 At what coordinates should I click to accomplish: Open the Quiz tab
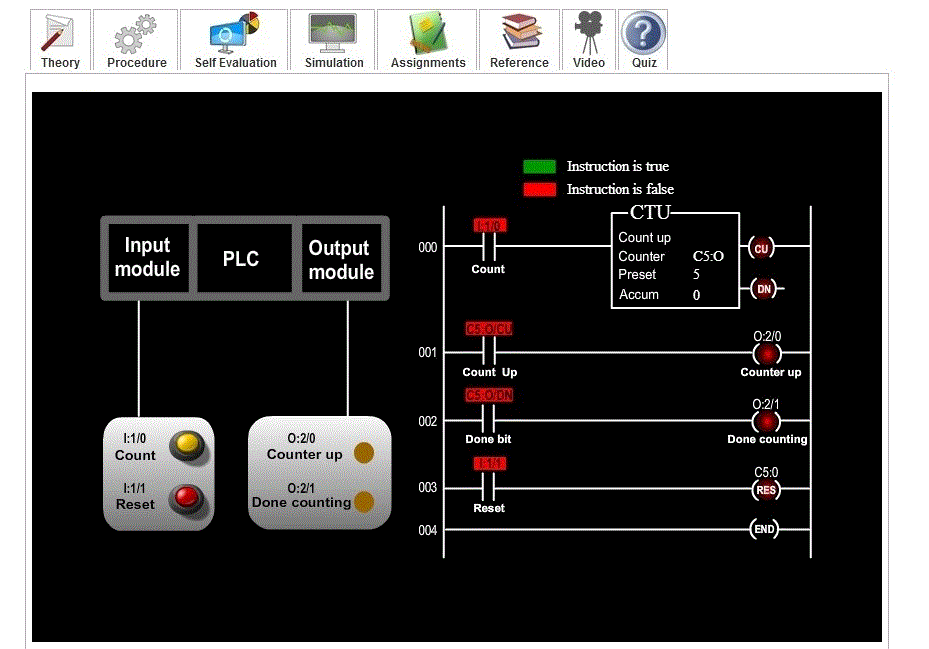pos(643,40)
